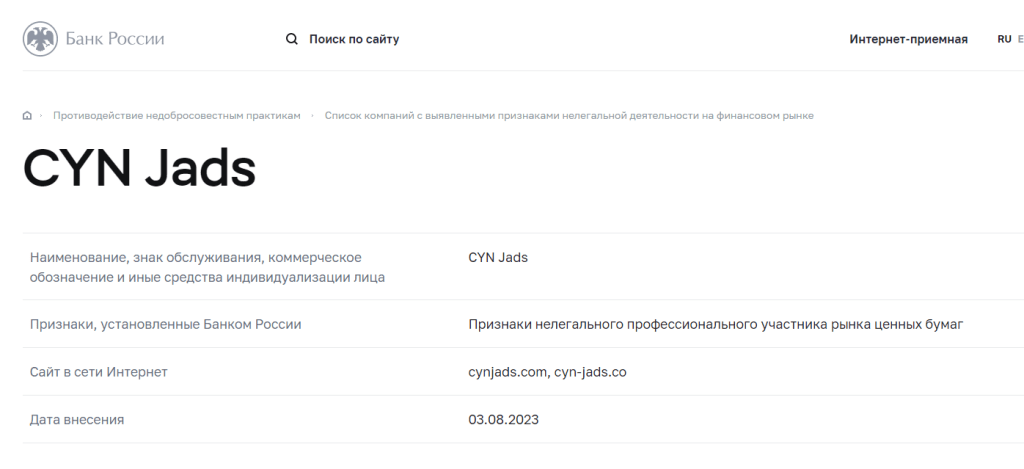The image size is (1024, 469).
Task: Select the RU language option
Action: click(1004, 39)
